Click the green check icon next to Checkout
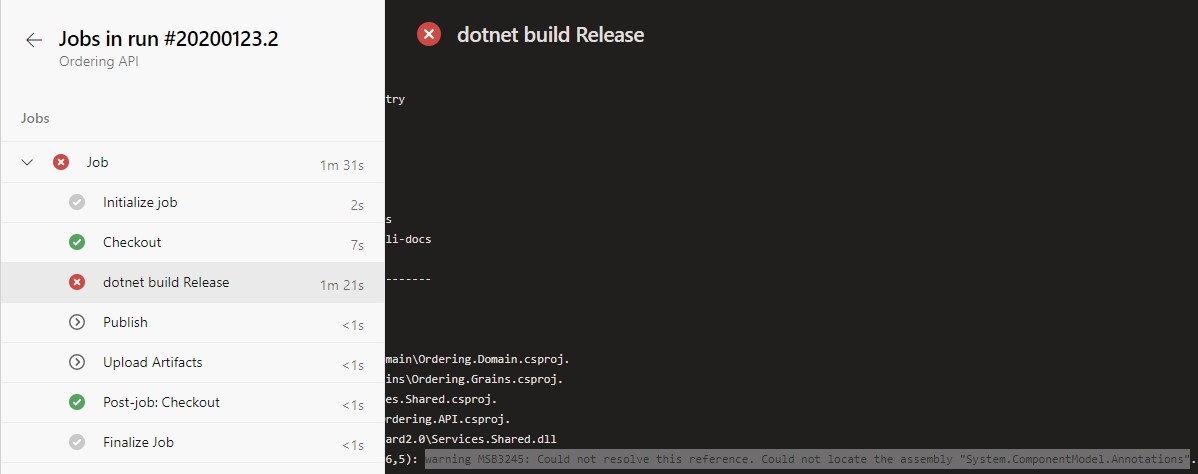Image resolution: width=1198 pixels, height=474 pixels. [77, 242]
